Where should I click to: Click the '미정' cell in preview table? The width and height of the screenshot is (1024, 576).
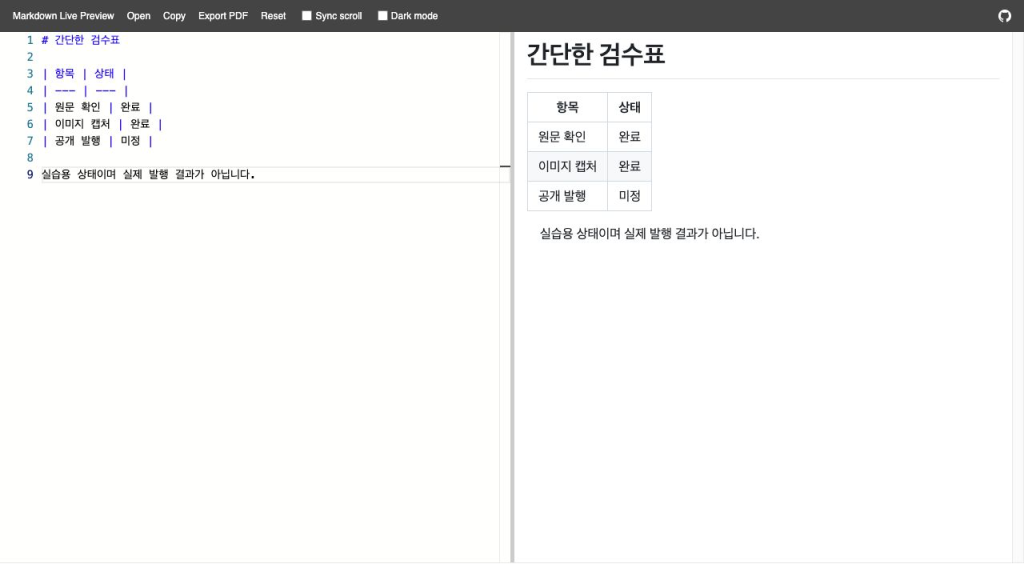[x=630, y=196]
